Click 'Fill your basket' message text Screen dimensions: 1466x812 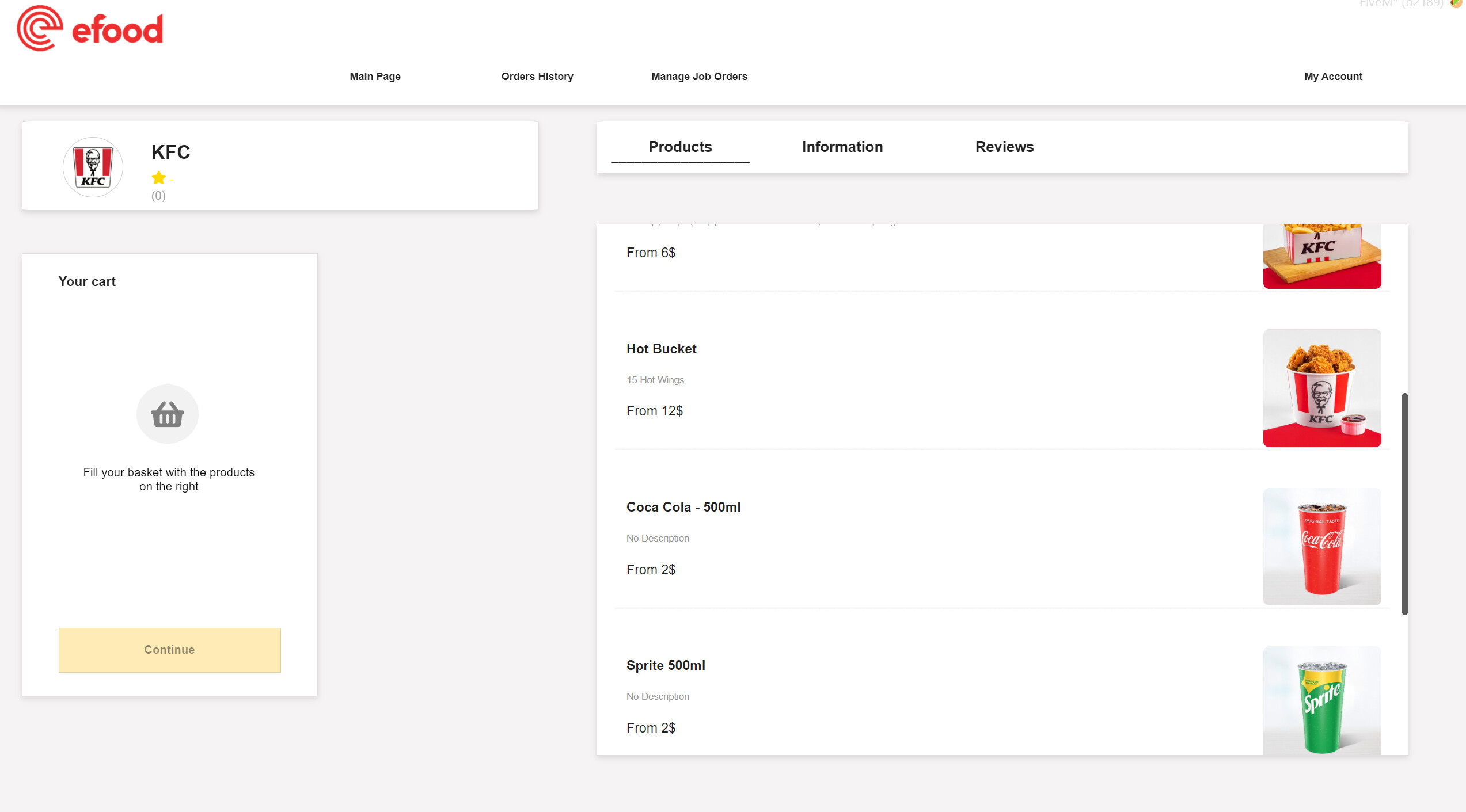[169, 479]
